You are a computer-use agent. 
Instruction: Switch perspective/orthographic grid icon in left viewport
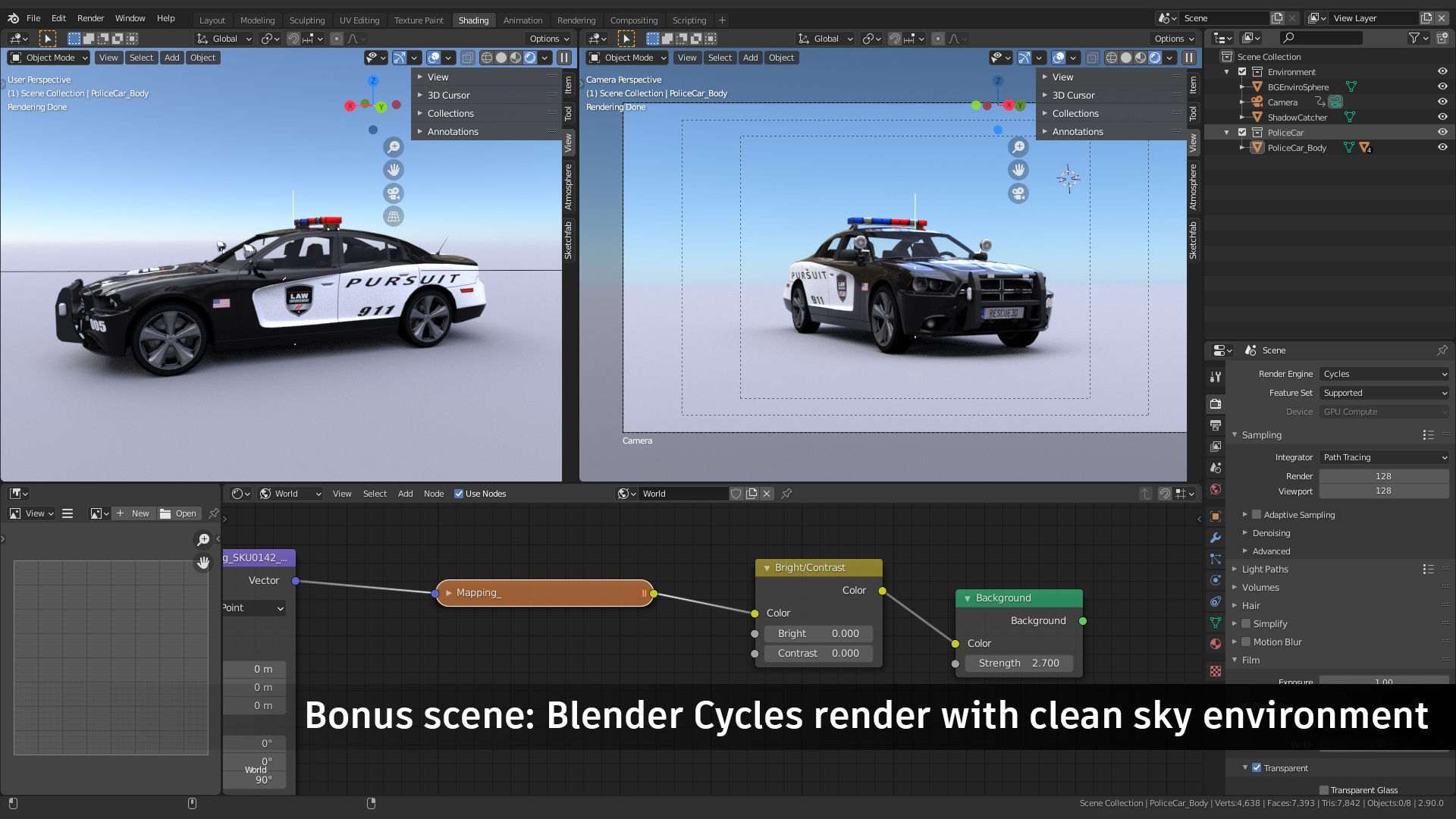[x=394, y=217]
